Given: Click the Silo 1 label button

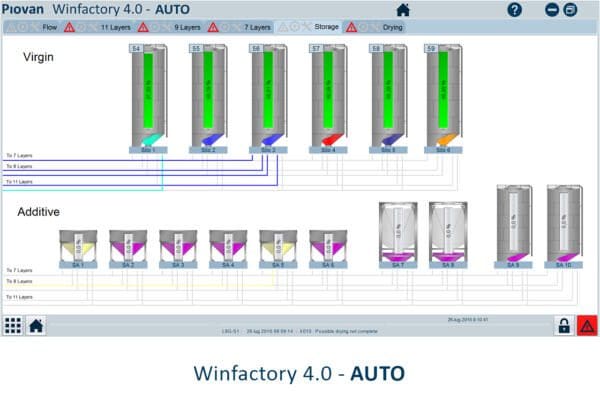Looking at the screenshot, I should coord(148,150).
